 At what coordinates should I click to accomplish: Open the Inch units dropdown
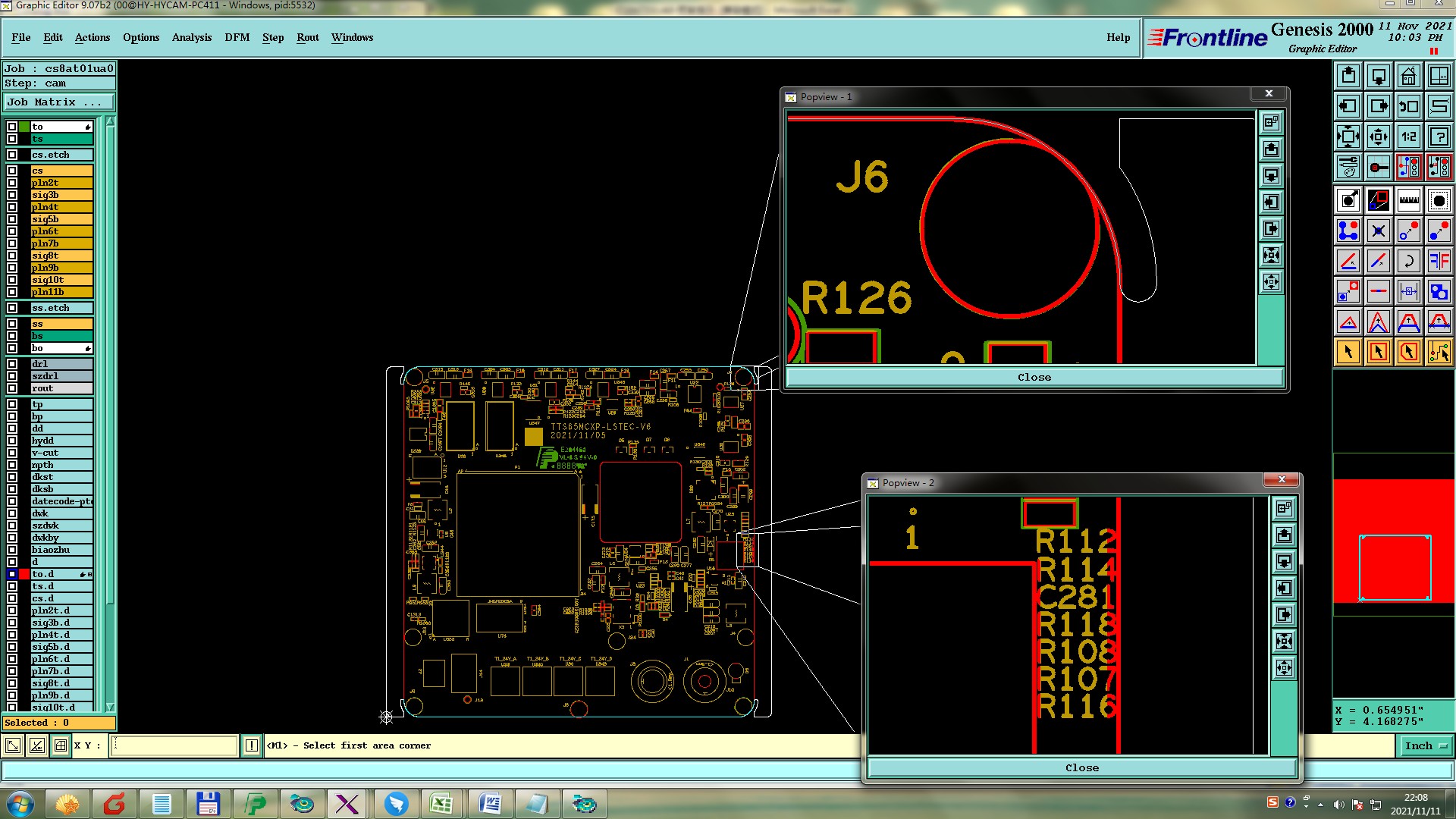(1426, 745)
